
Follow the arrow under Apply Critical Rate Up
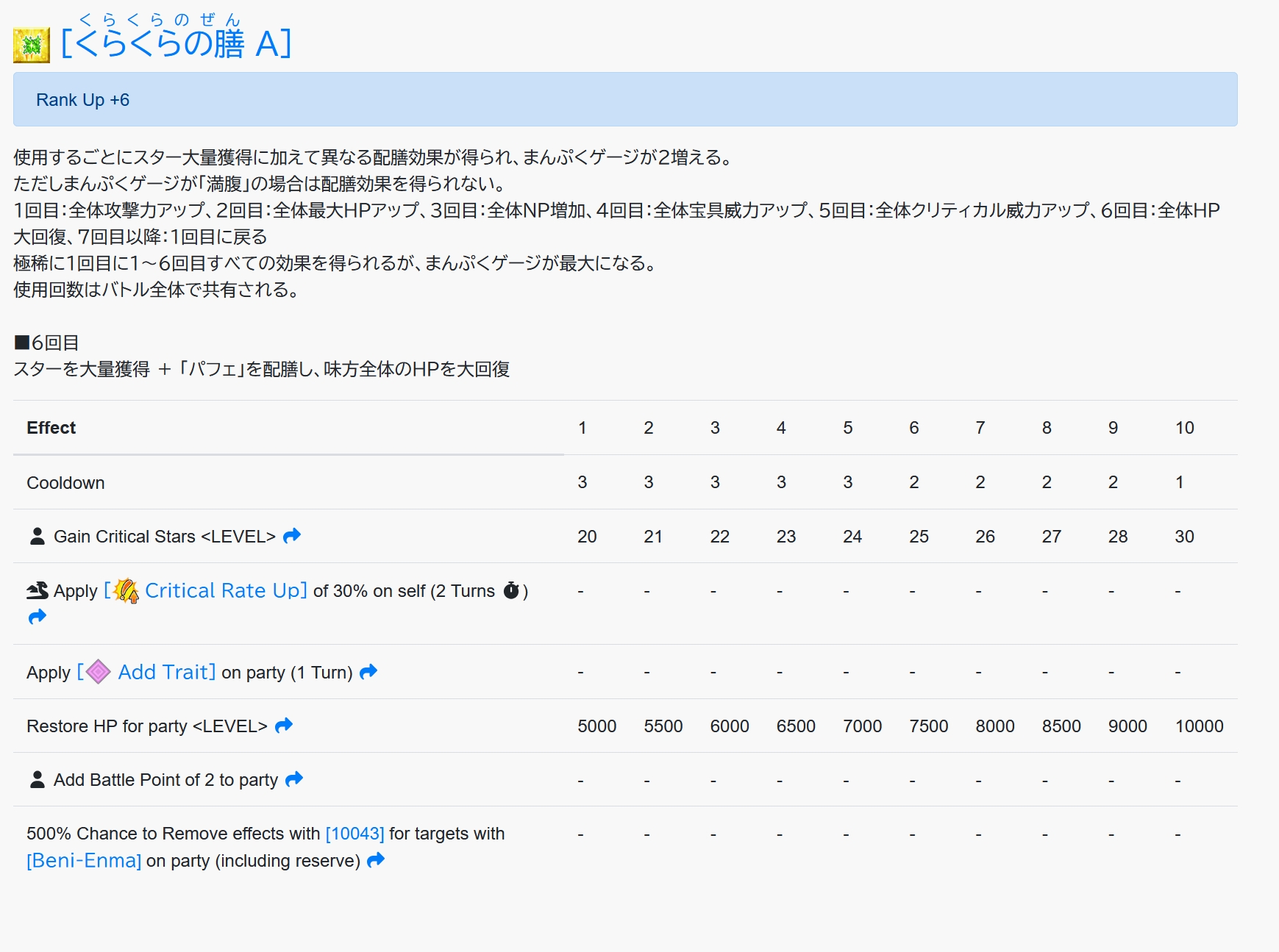tap(37, 618)
